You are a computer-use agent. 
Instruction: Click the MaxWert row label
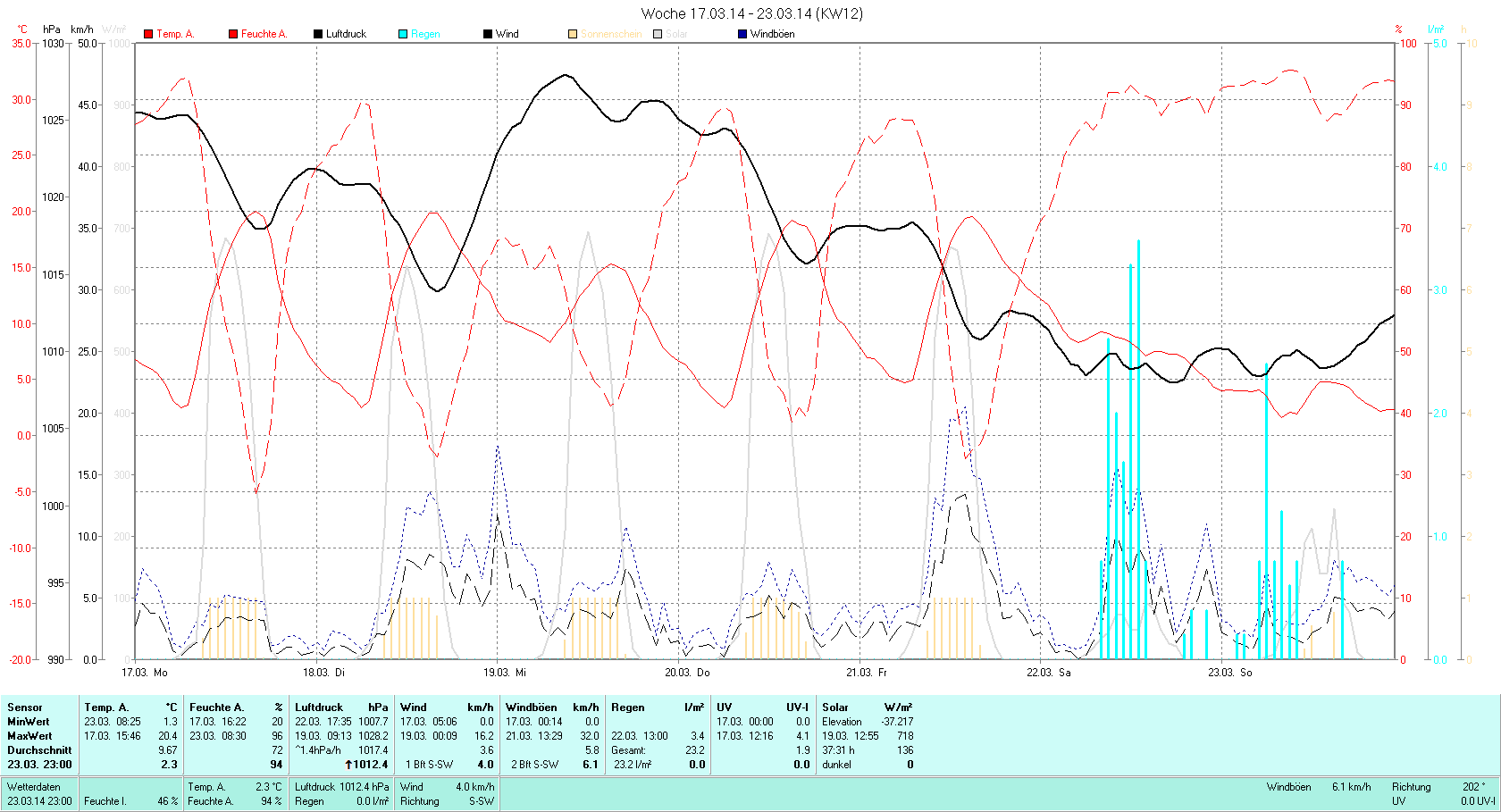pos(29,736)
